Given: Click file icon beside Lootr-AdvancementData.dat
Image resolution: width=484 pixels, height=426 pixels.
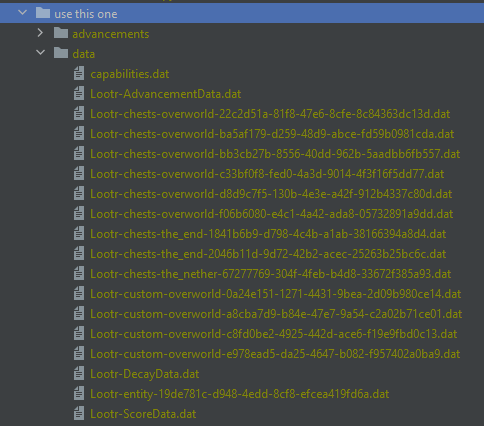Looking at the screenshot, I should pos(79,93).
